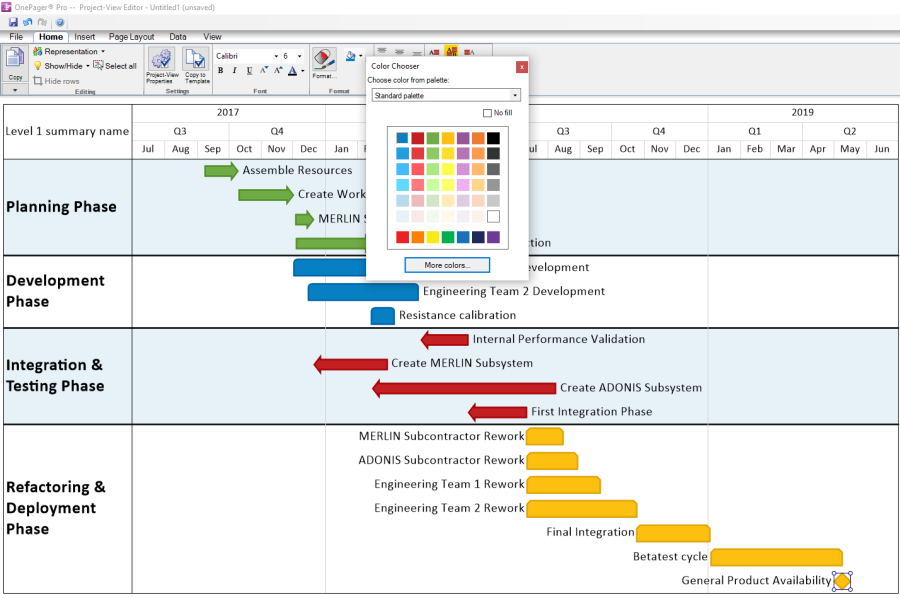Viewport: 900px width, 598px height.
Task: Switch to the View tab
Action: tap(212, 37)
